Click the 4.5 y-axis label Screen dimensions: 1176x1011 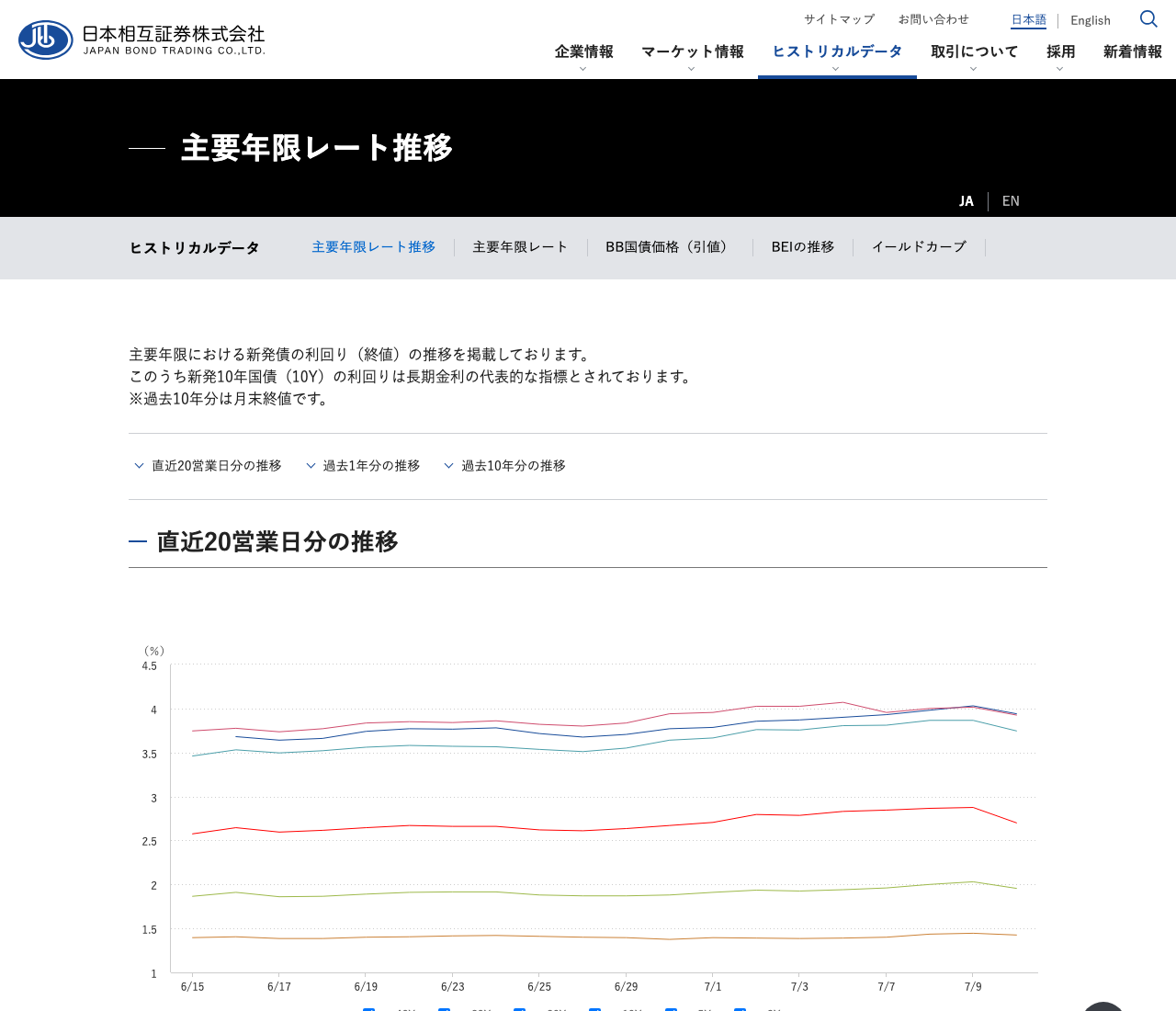[x=150, y=666]
